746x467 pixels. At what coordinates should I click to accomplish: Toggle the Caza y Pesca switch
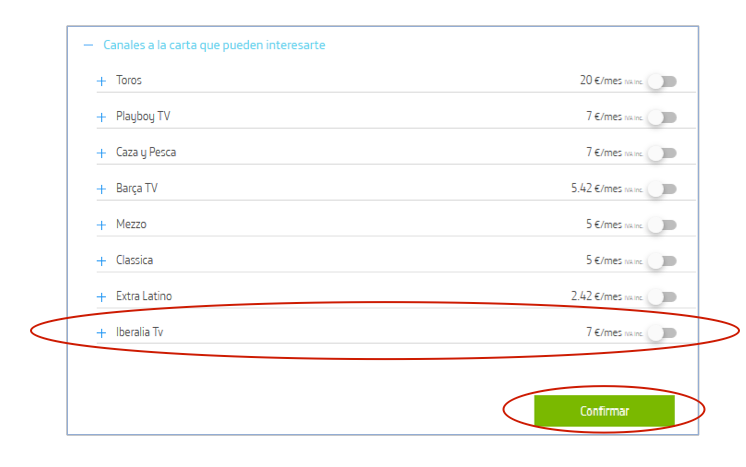(661, 153)
